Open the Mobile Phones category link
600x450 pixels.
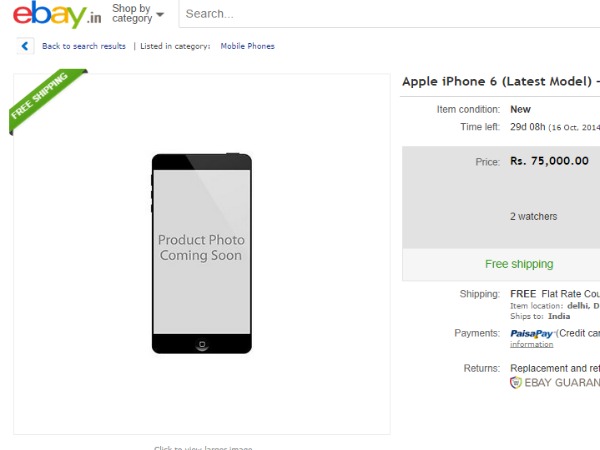point(247,46)
